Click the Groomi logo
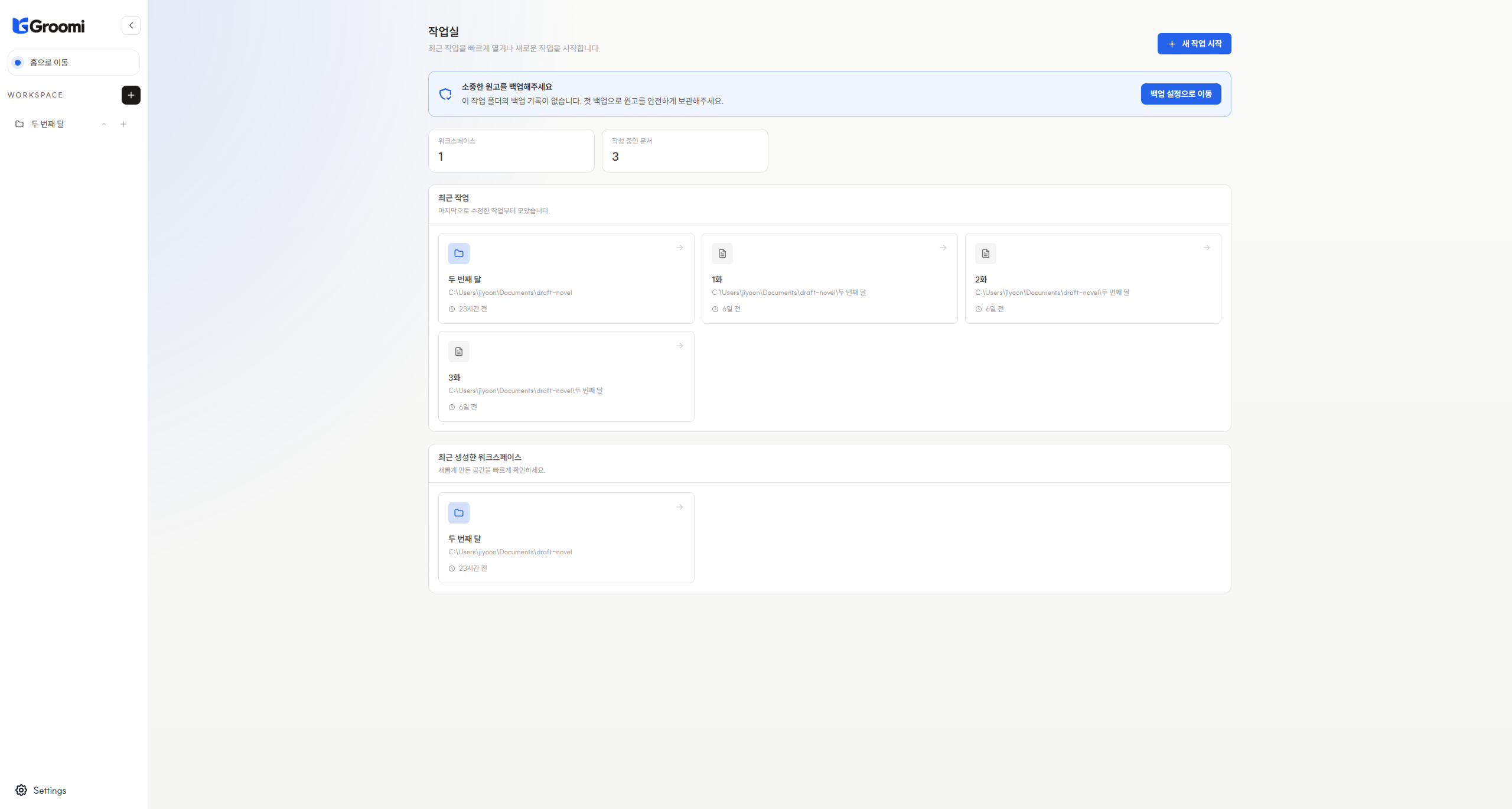This screenshot has height=809, width=1512. pos(48,25)
